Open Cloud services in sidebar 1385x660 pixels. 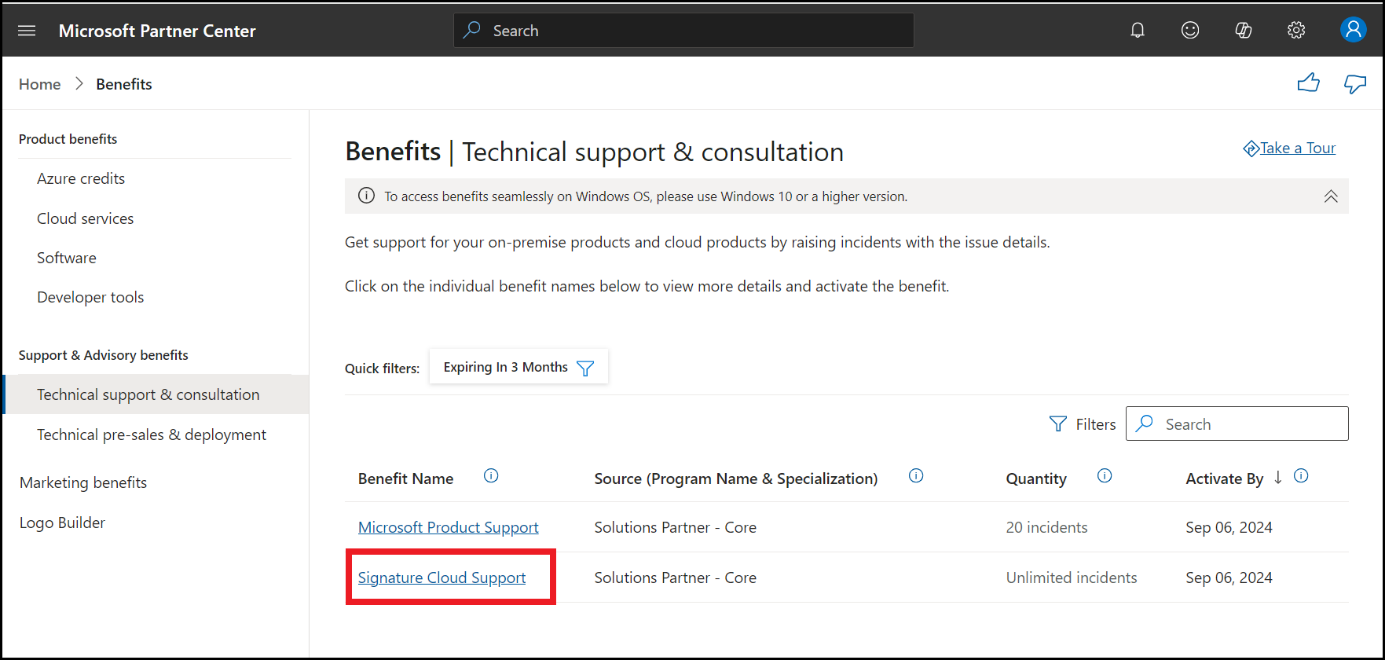85,218
